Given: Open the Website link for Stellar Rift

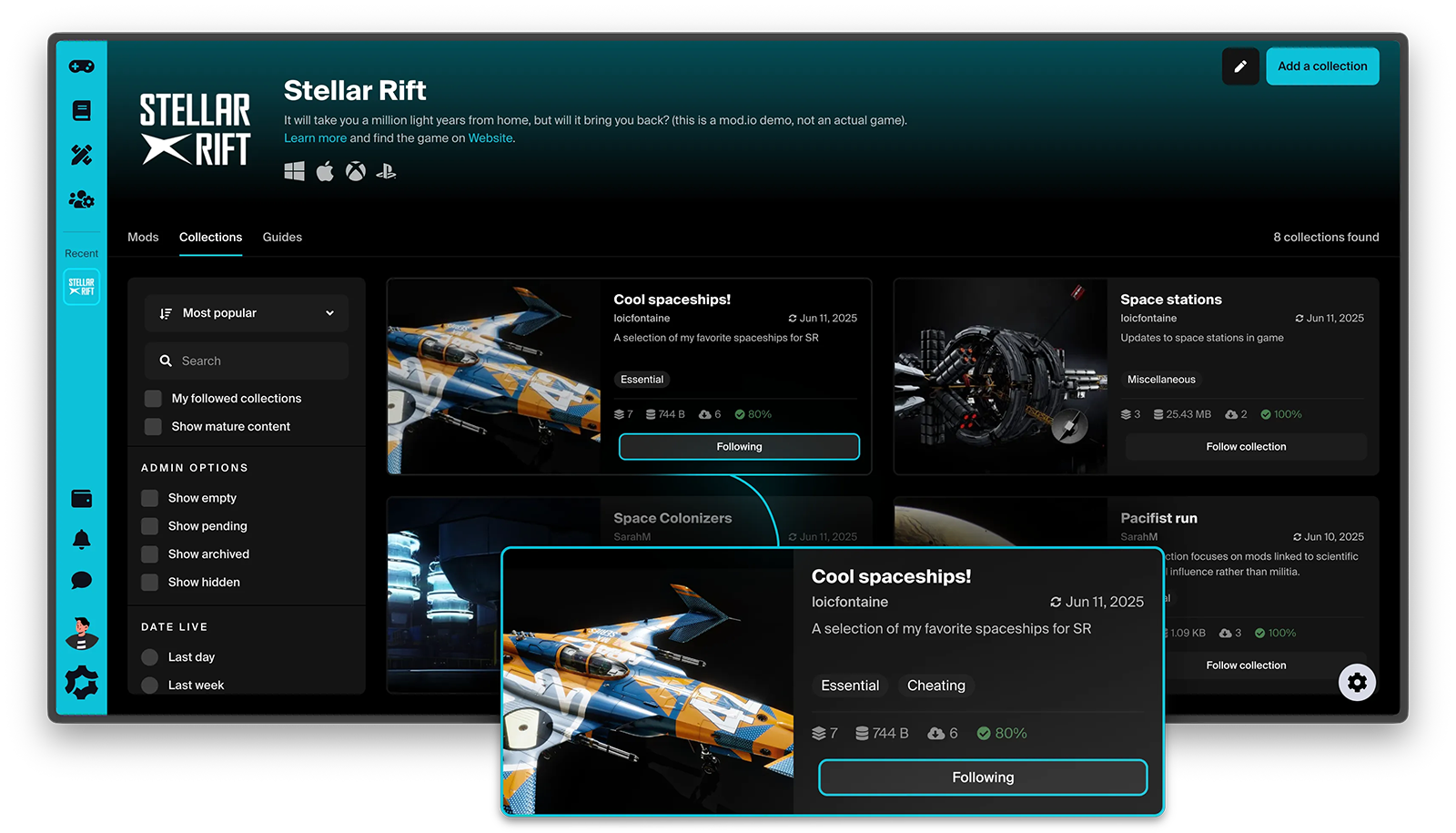Looking at the screenshot, I should 490,137.
